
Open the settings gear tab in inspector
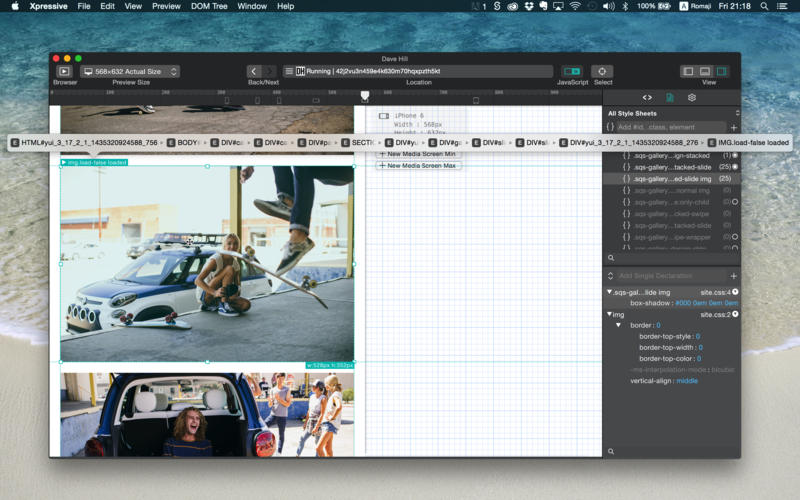691,98
